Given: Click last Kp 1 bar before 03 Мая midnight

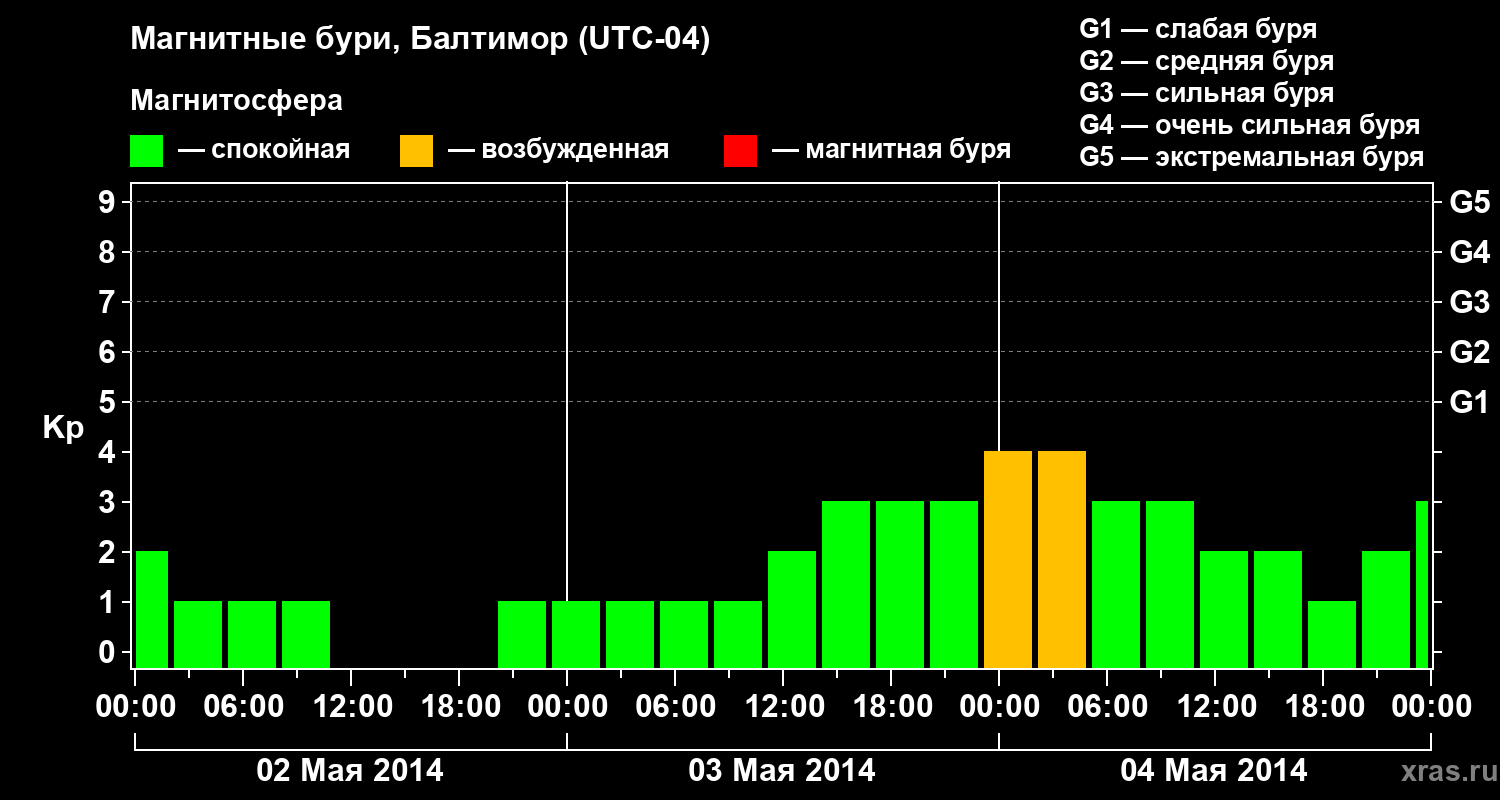Looking at the screenshot, I should tap(522, 635).
